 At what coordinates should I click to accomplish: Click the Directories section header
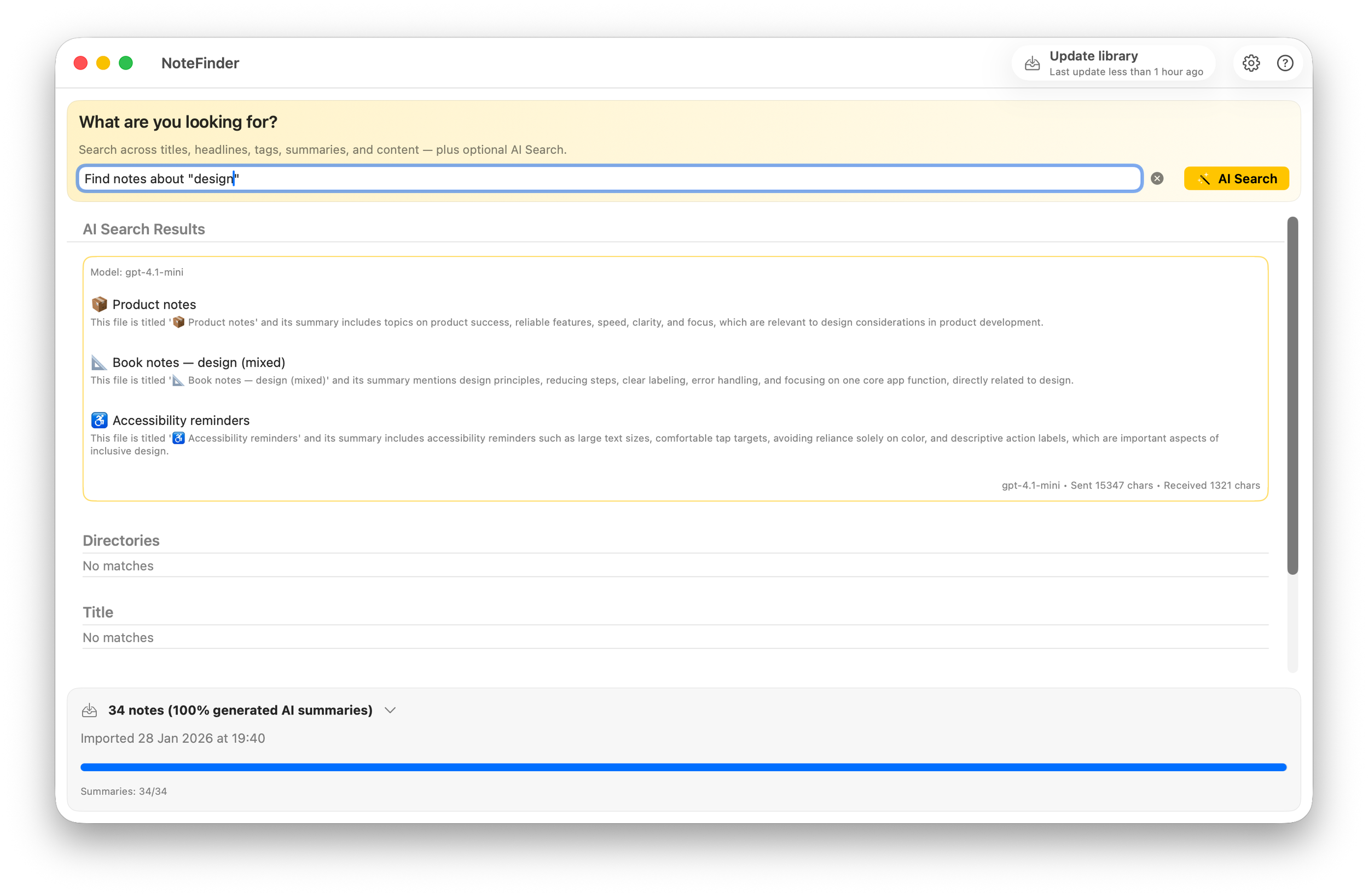(x=121, y=540)
